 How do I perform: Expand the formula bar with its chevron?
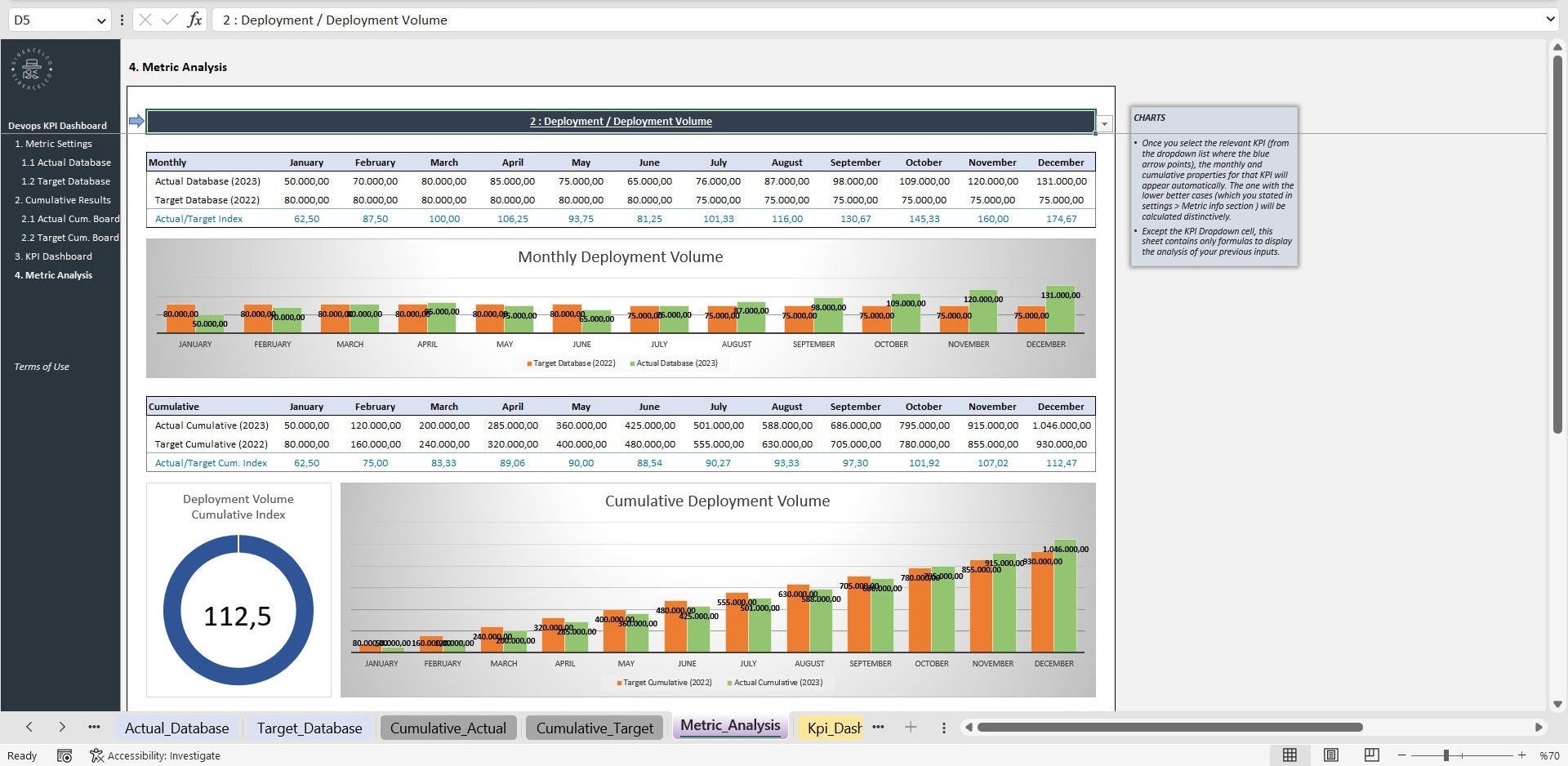pyautogui.click(x=1551, y=20)
